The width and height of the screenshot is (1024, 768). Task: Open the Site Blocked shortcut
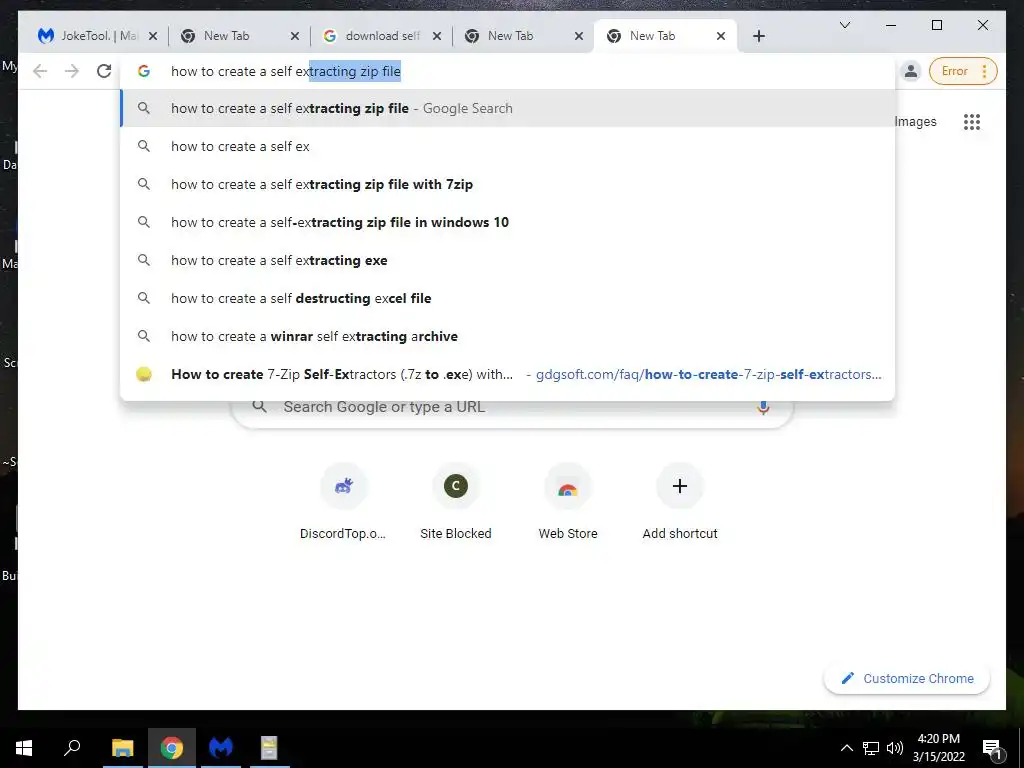point(456,502)
